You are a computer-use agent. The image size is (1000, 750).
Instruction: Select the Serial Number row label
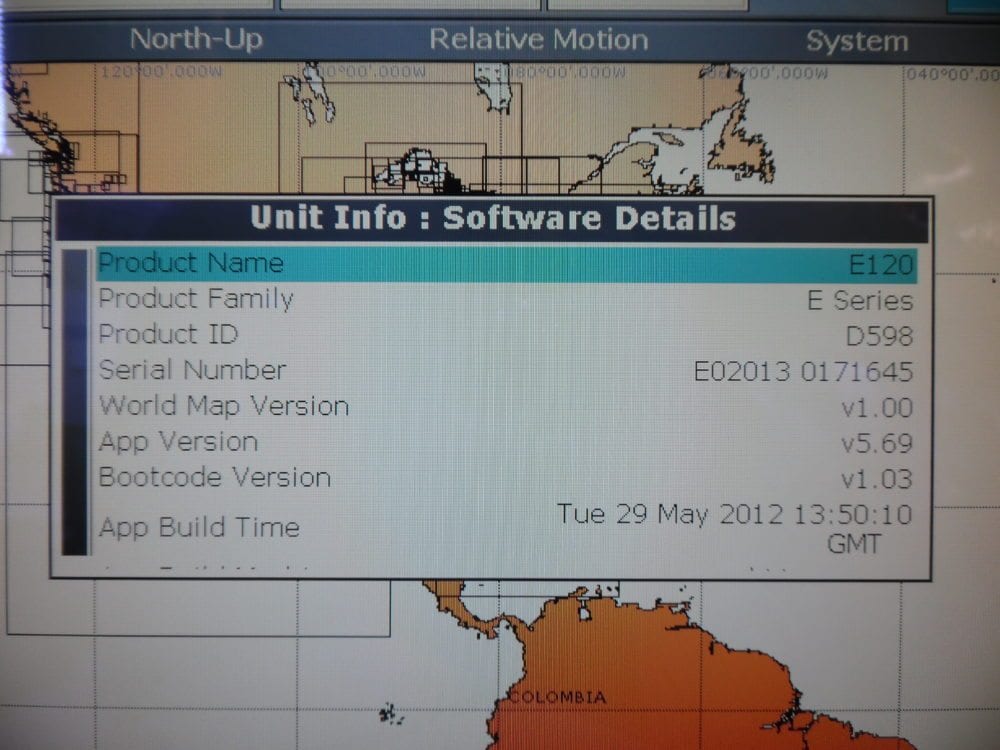(x=192, y=370)
